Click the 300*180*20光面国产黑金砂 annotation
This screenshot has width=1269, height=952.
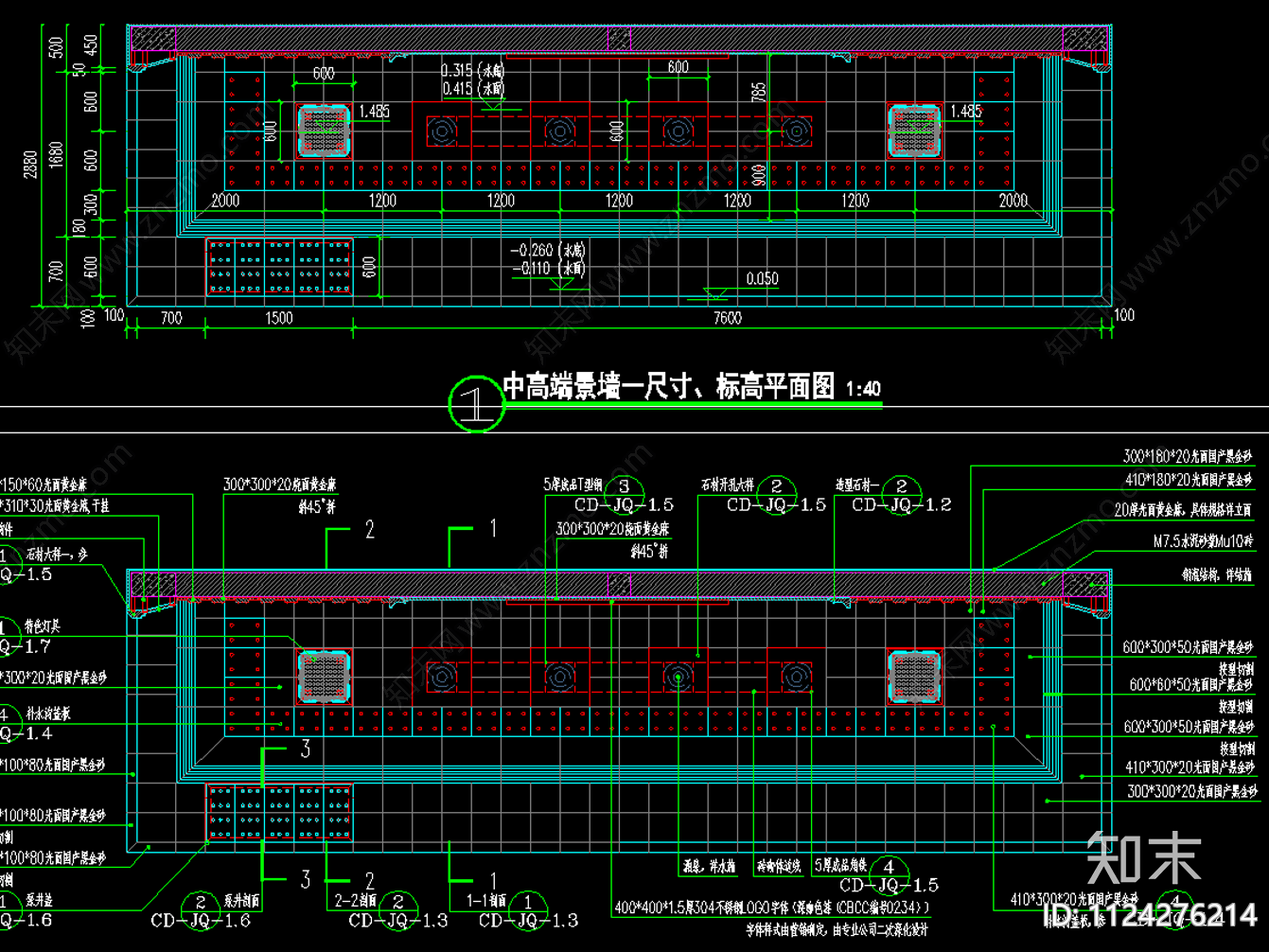[x=1189, y=457]
